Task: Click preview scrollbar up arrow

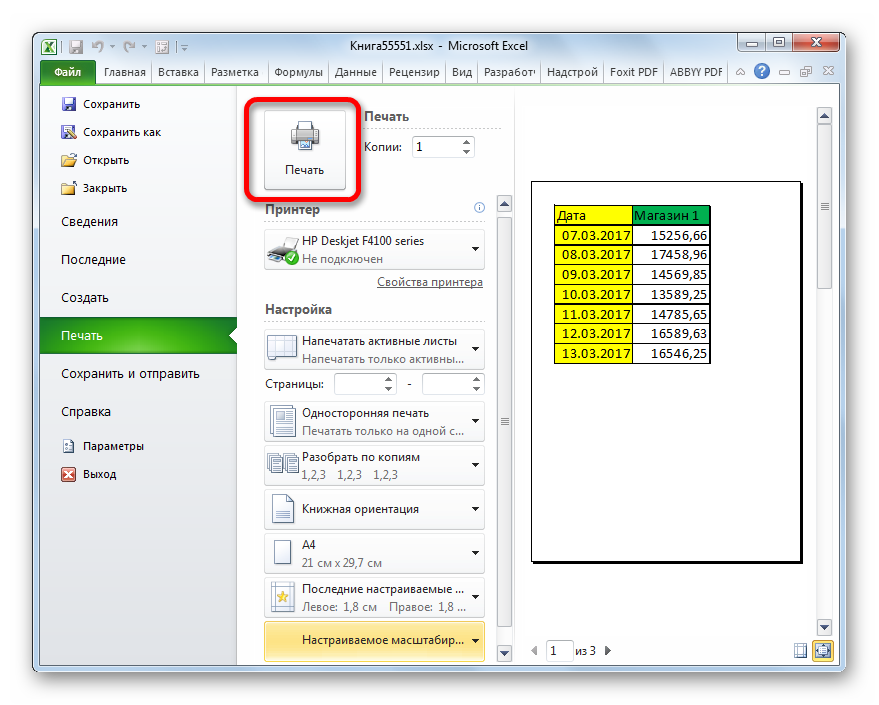Action: pos(824,116)
